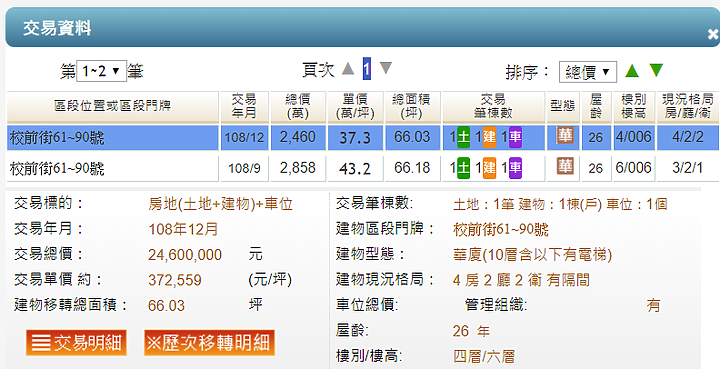
Task: Select page number 1
Action: tap(366, 69)
